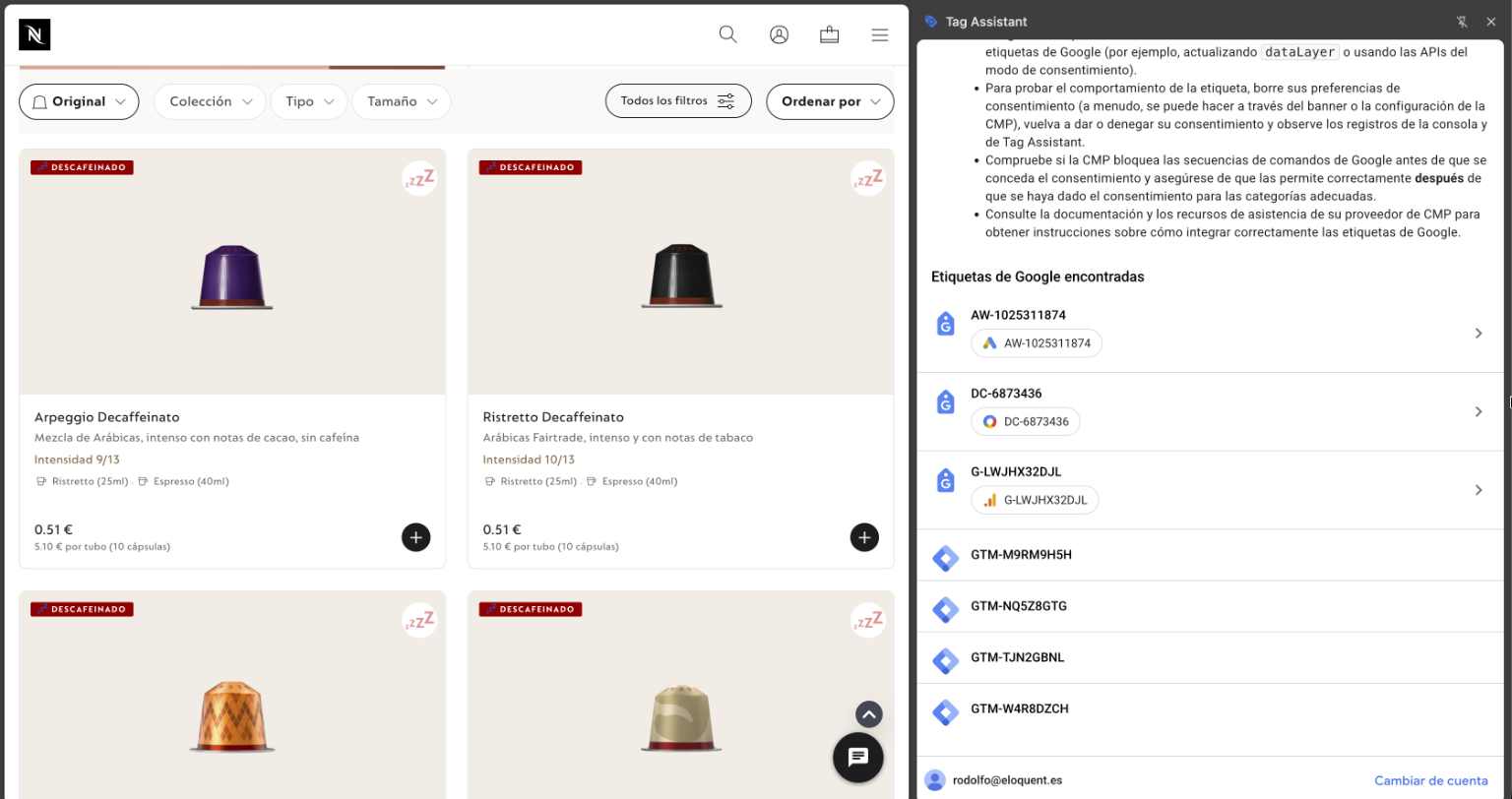Click the sleep badge on beige capsule card
The image size is (1512, 799).
[869, 621]
